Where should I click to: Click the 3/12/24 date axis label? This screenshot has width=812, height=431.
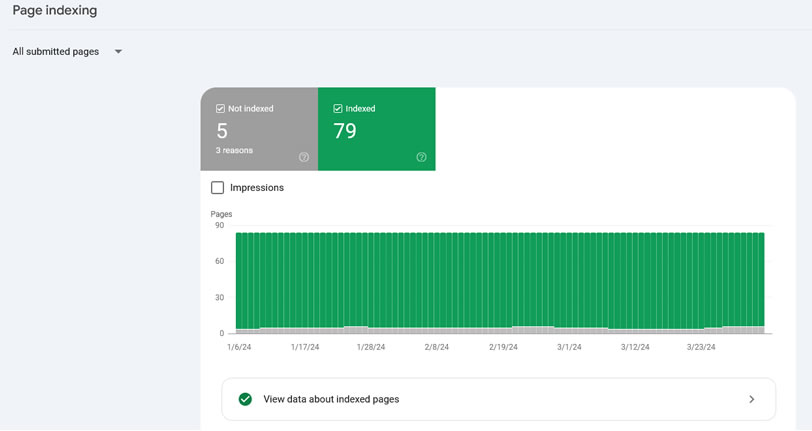(x=635, y=347)
